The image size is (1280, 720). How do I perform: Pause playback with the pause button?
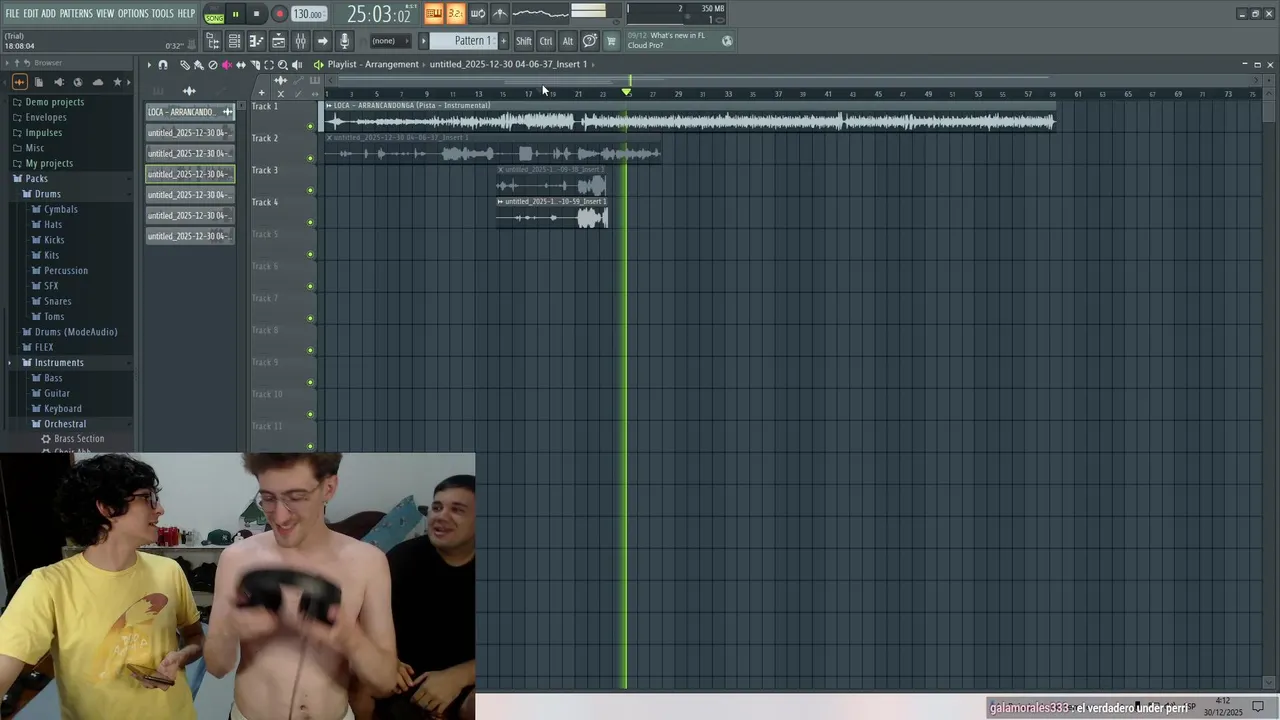click(x=235, y=14)
